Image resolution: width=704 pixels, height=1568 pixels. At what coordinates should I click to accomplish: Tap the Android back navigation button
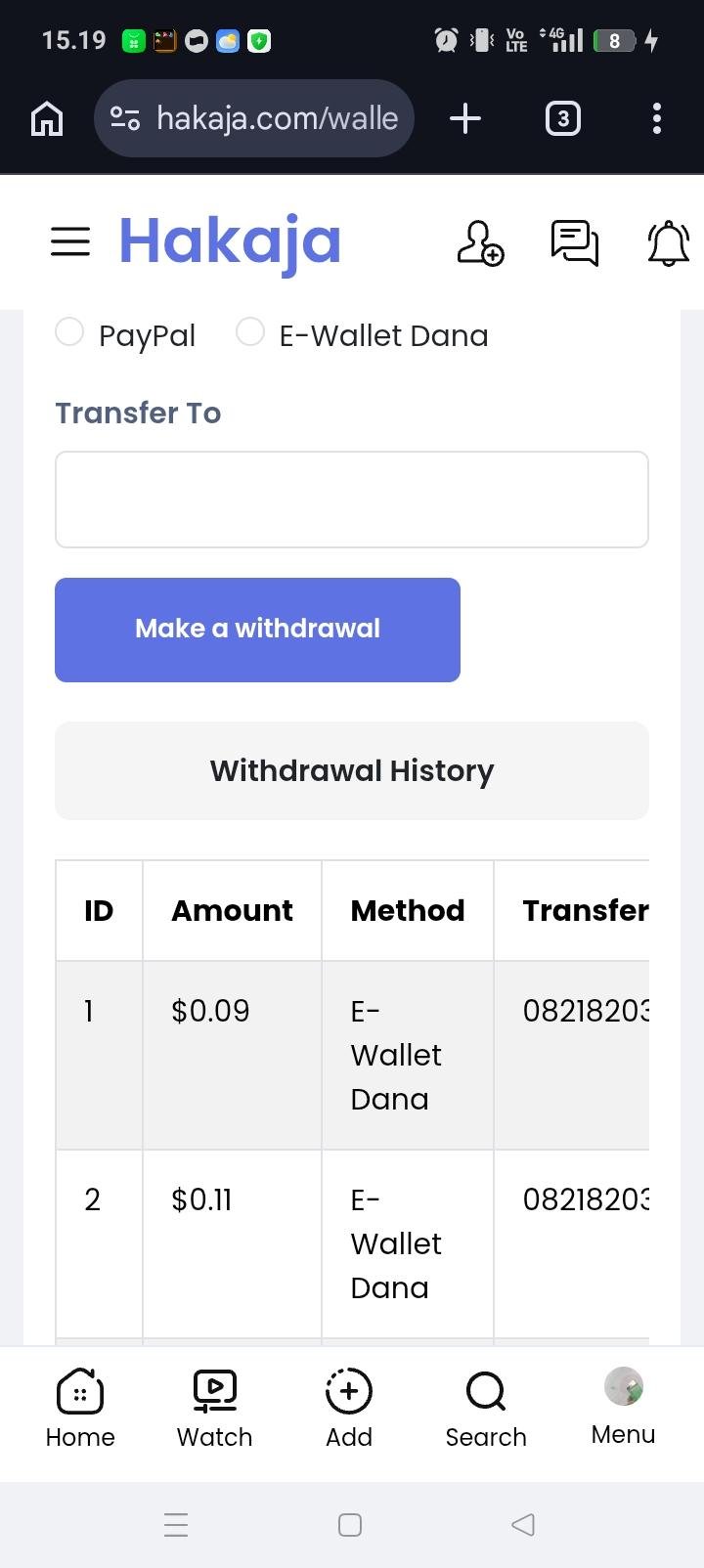coord(523,1524)
